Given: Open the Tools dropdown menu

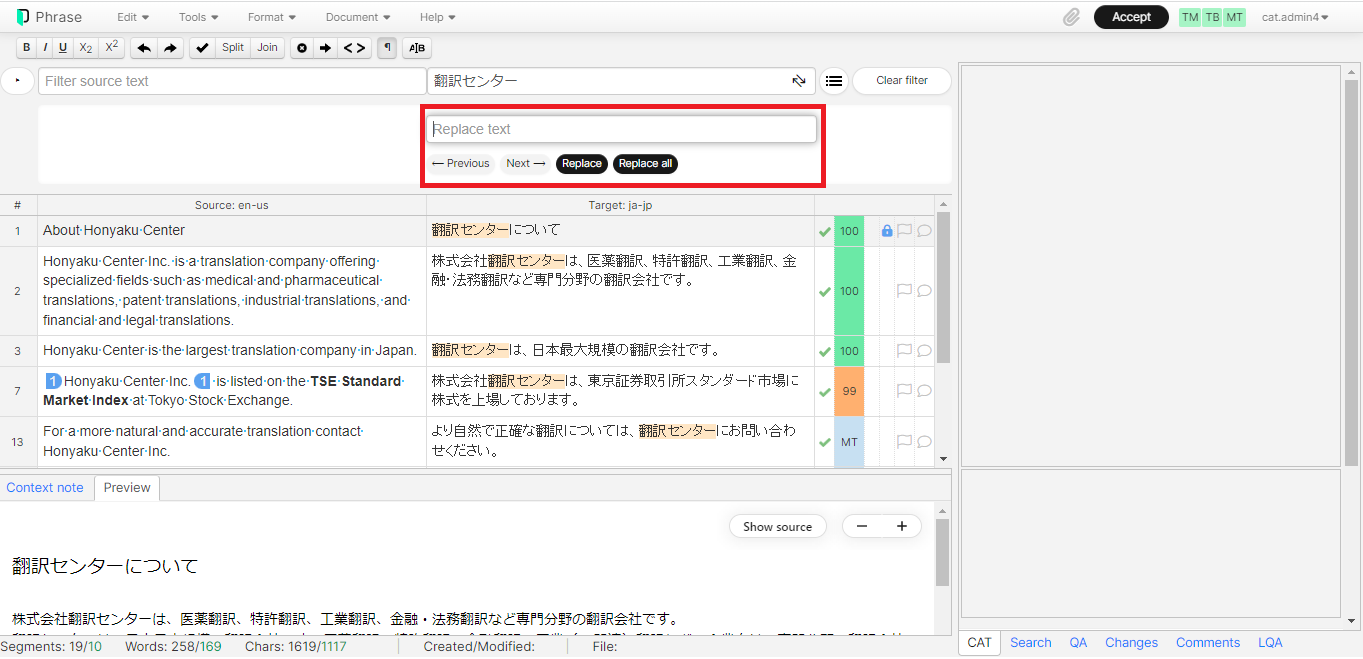Looking at the screenshot, I should point(197,17).
